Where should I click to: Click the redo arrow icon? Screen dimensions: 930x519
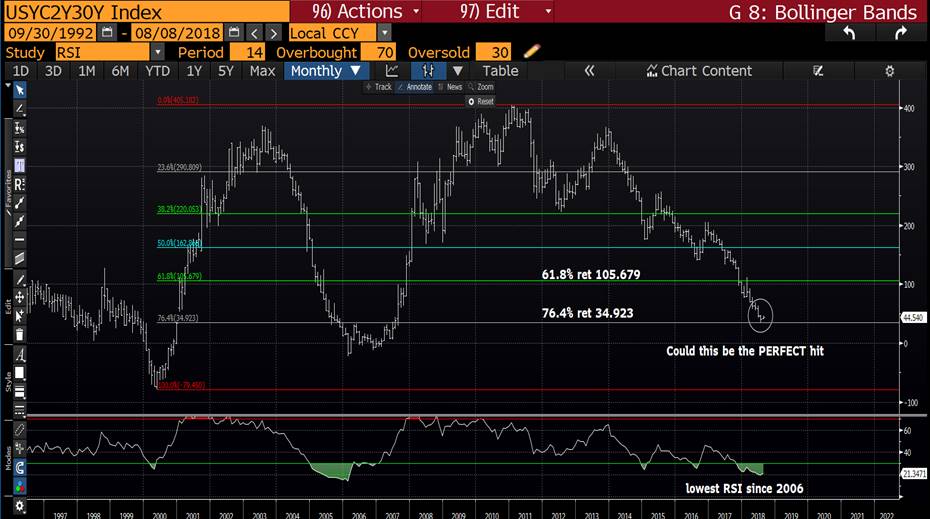[900, 32]
